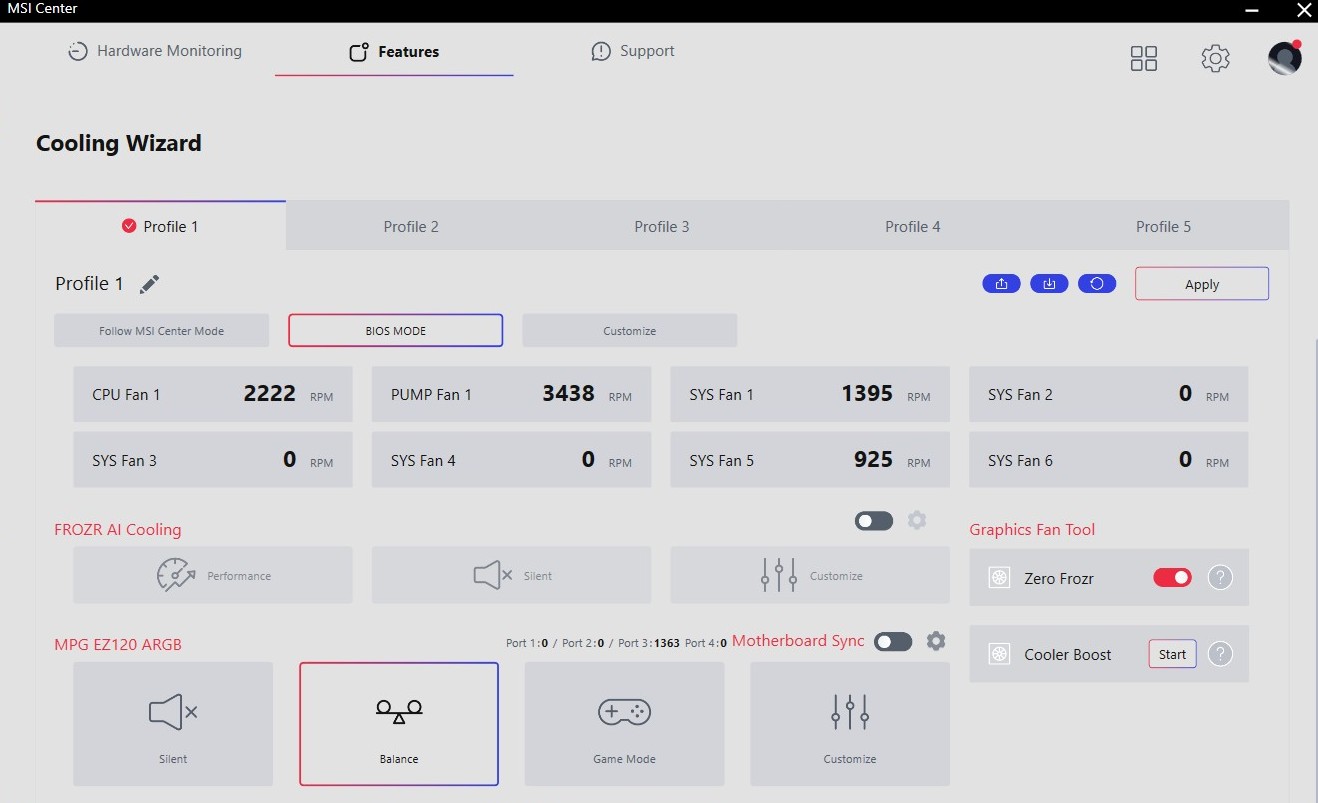Click the SYS Fan 6 tile

(1109, 460)
